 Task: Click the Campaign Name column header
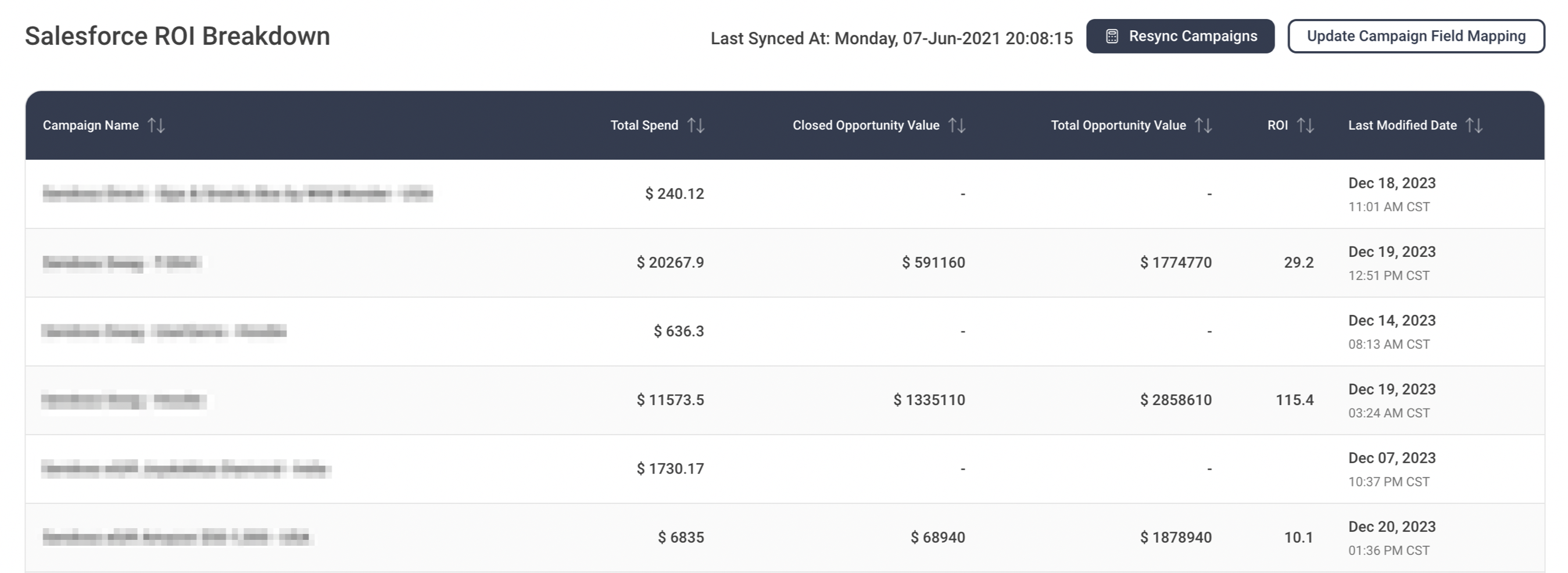coord(91,126)
